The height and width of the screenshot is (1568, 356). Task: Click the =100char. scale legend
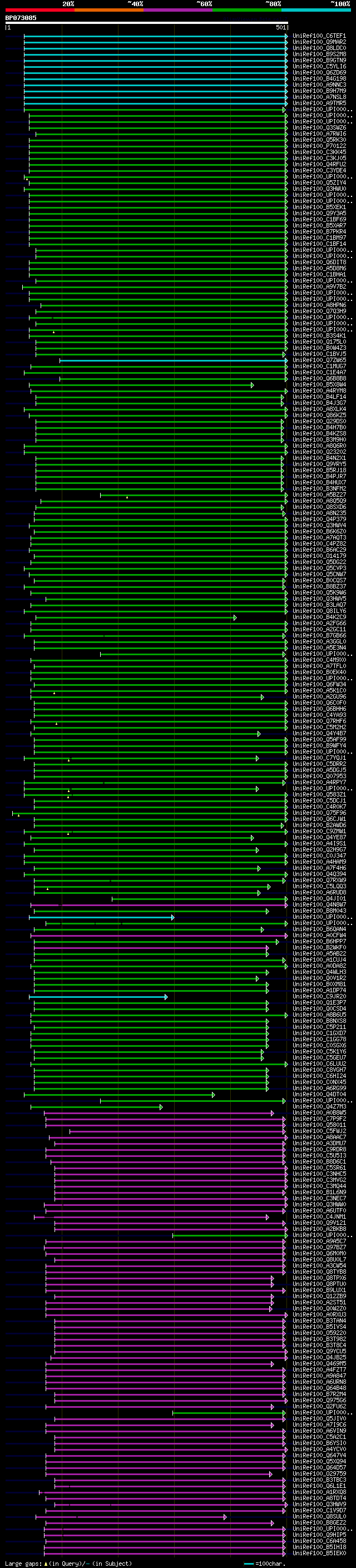[265, 1563]
